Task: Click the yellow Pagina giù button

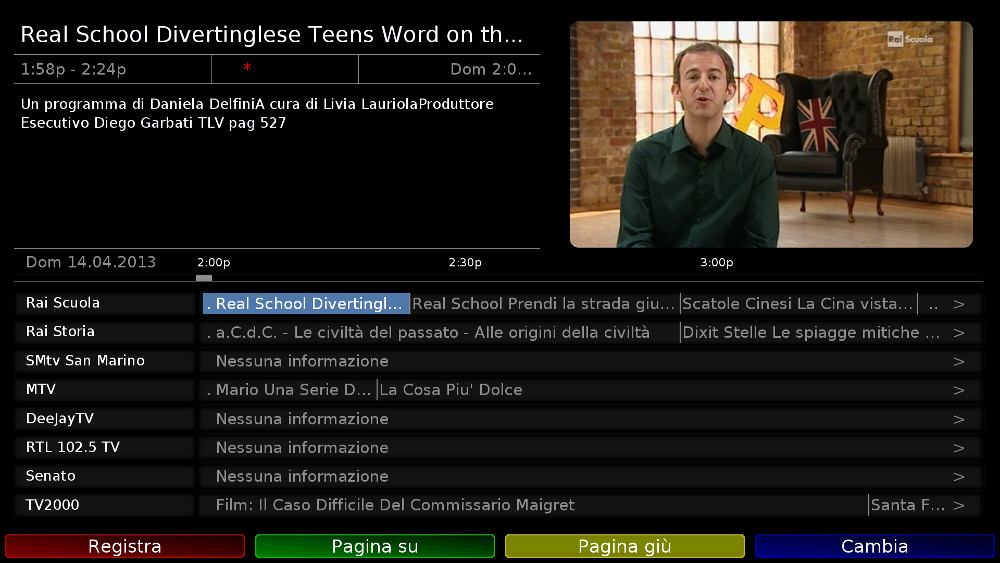Action: (x=625, y=546)
